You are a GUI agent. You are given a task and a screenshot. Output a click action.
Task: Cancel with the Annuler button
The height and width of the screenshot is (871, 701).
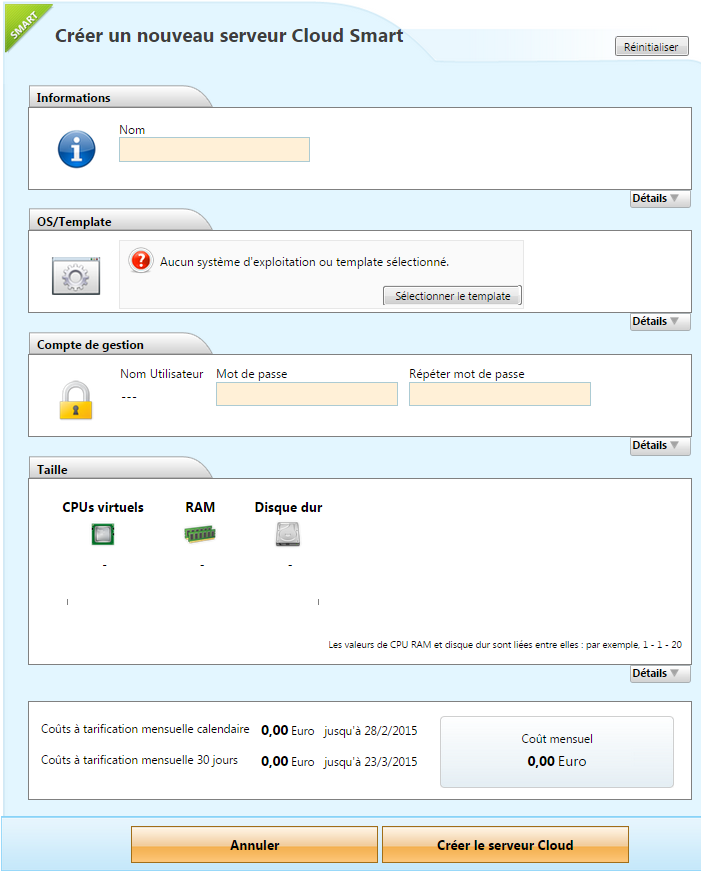coord(255,845)
